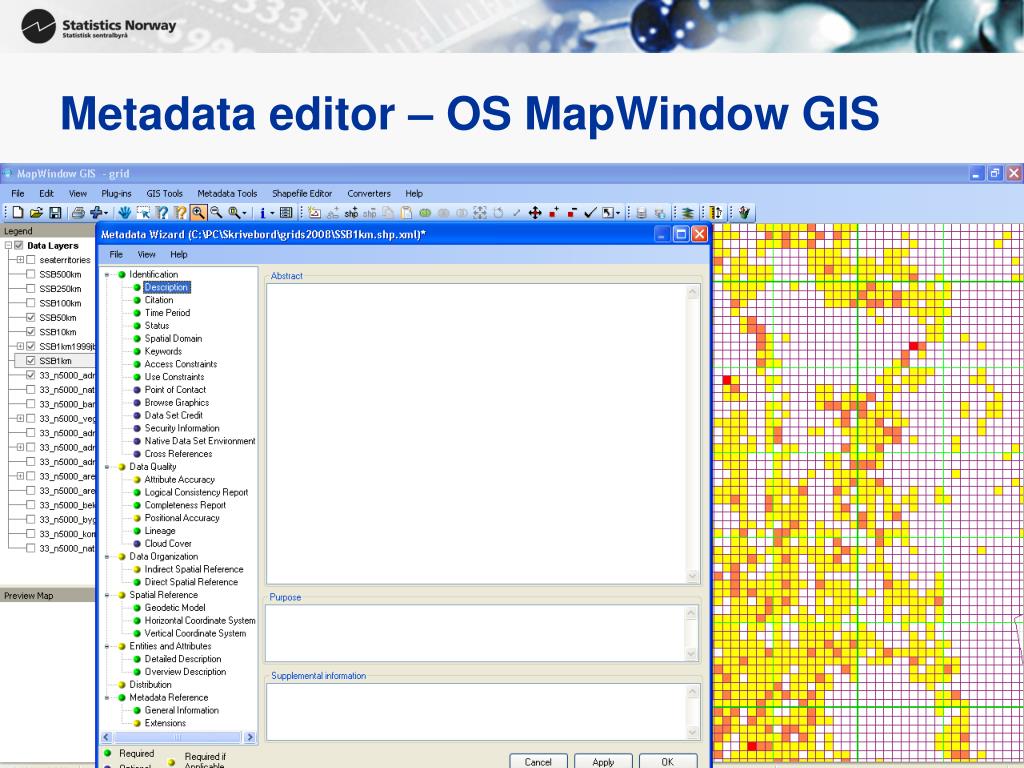Click the OK button in wizard
This screenshot has width=1024, height=768.
[x=667, y=761]
